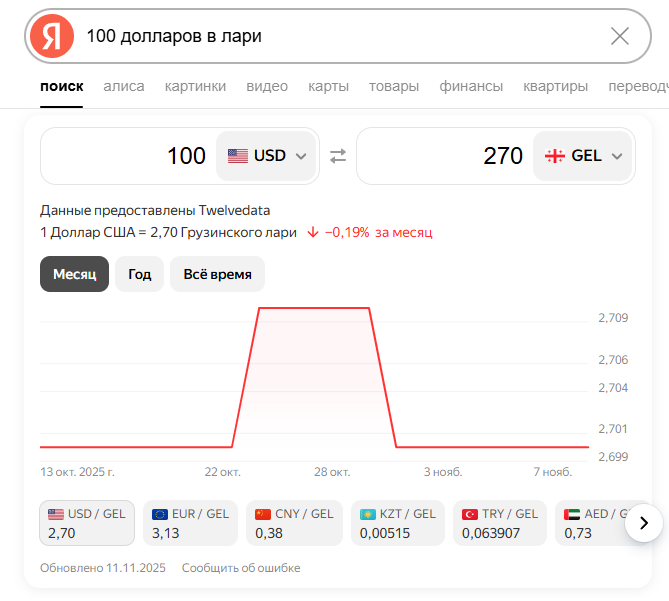Screen dimensions: 669x601
Task: Open the USD currency dropdown
Action: (x=267, y=156)
